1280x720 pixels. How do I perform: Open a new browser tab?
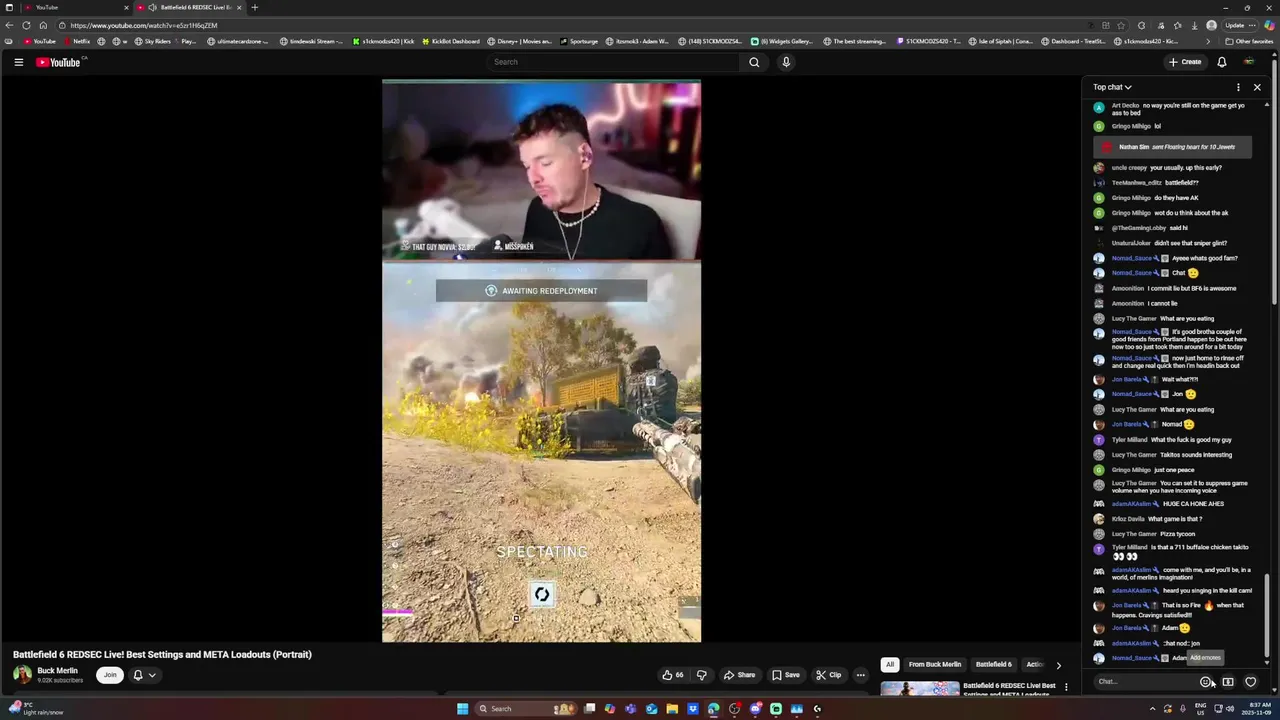coord(254,7)
